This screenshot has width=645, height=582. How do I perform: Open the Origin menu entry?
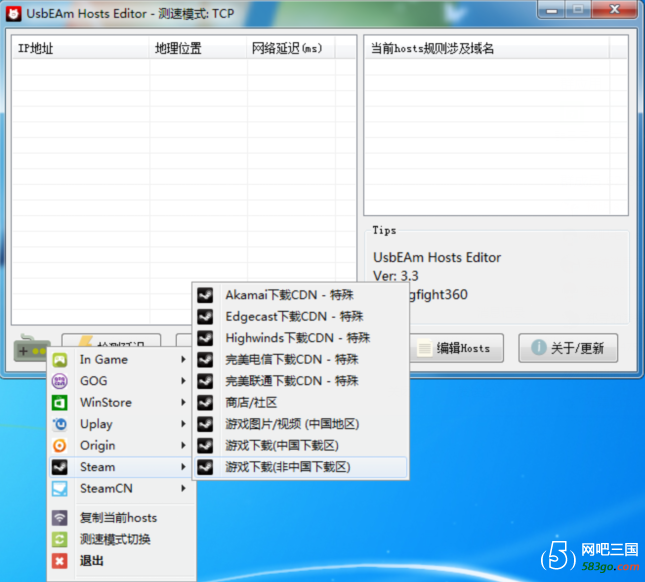121,445
